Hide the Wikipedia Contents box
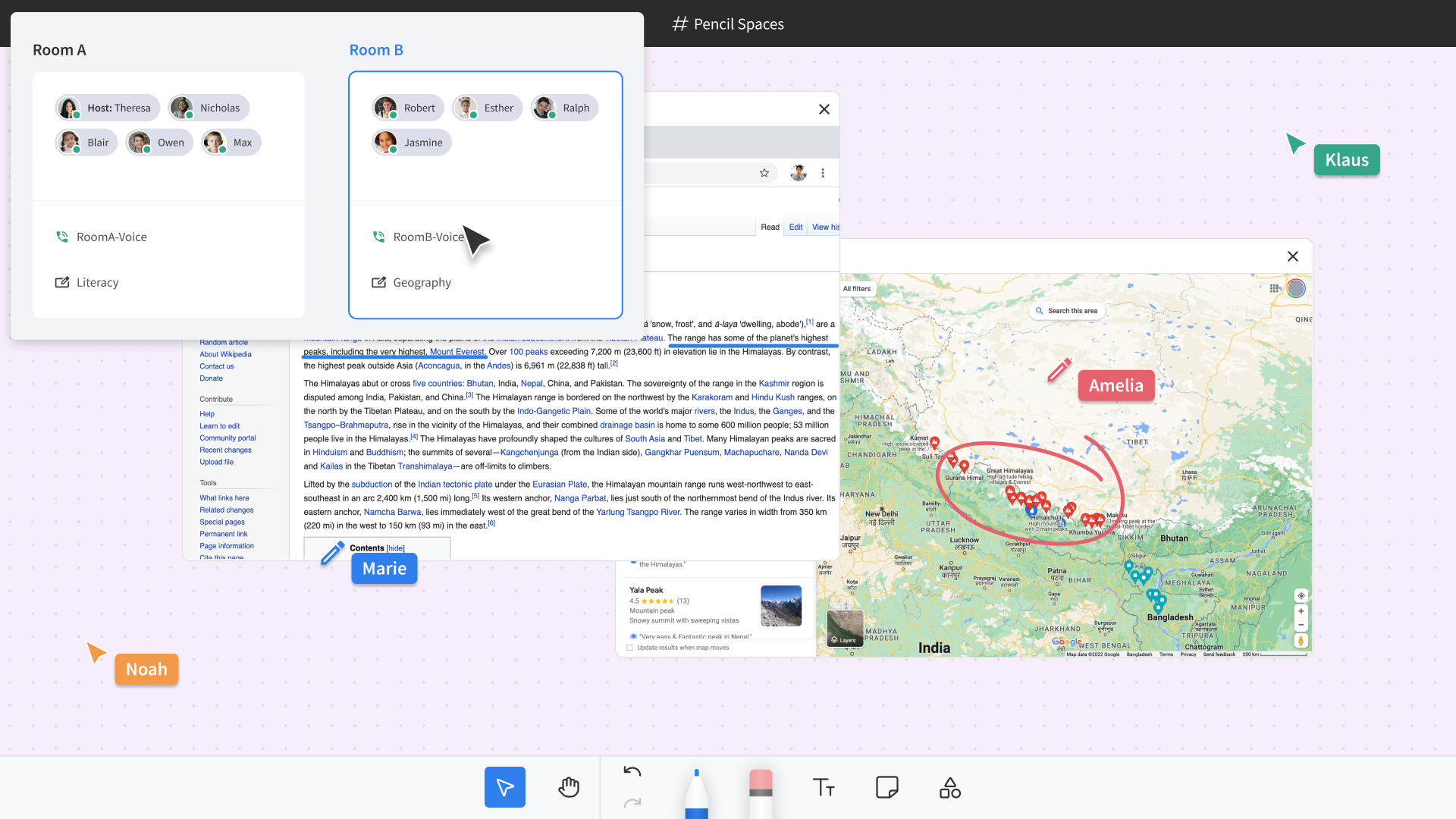Screen dimensions: 1456x819 [x=396, y=548]
